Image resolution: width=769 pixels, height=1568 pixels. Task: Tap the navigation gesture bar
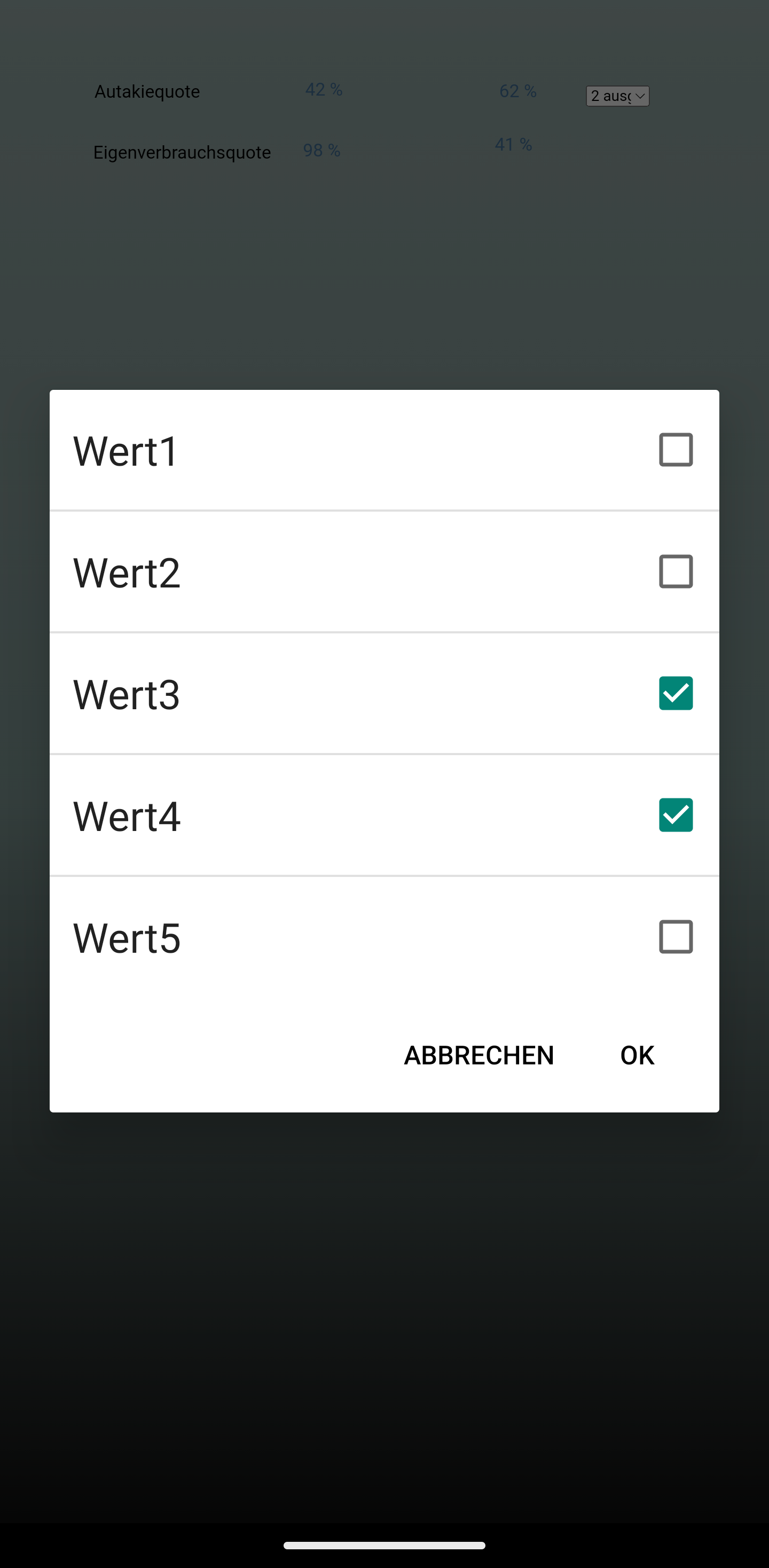[x=384, y=1545]
